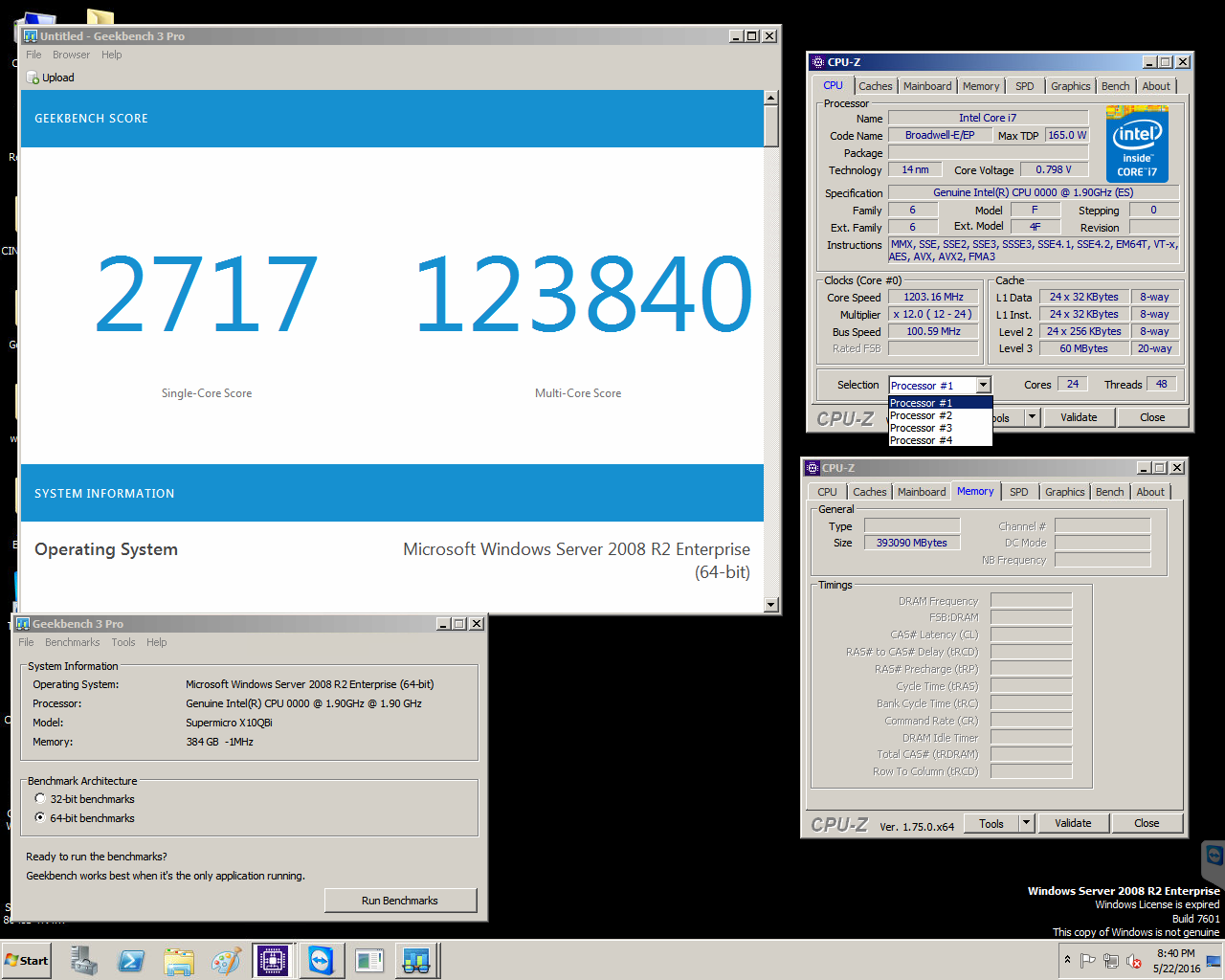The height and width of the screenshot is (980, 1225).
Task: Open TeamViewer from the taskbar
Action: pyautogui.click(x=321, y=961)
